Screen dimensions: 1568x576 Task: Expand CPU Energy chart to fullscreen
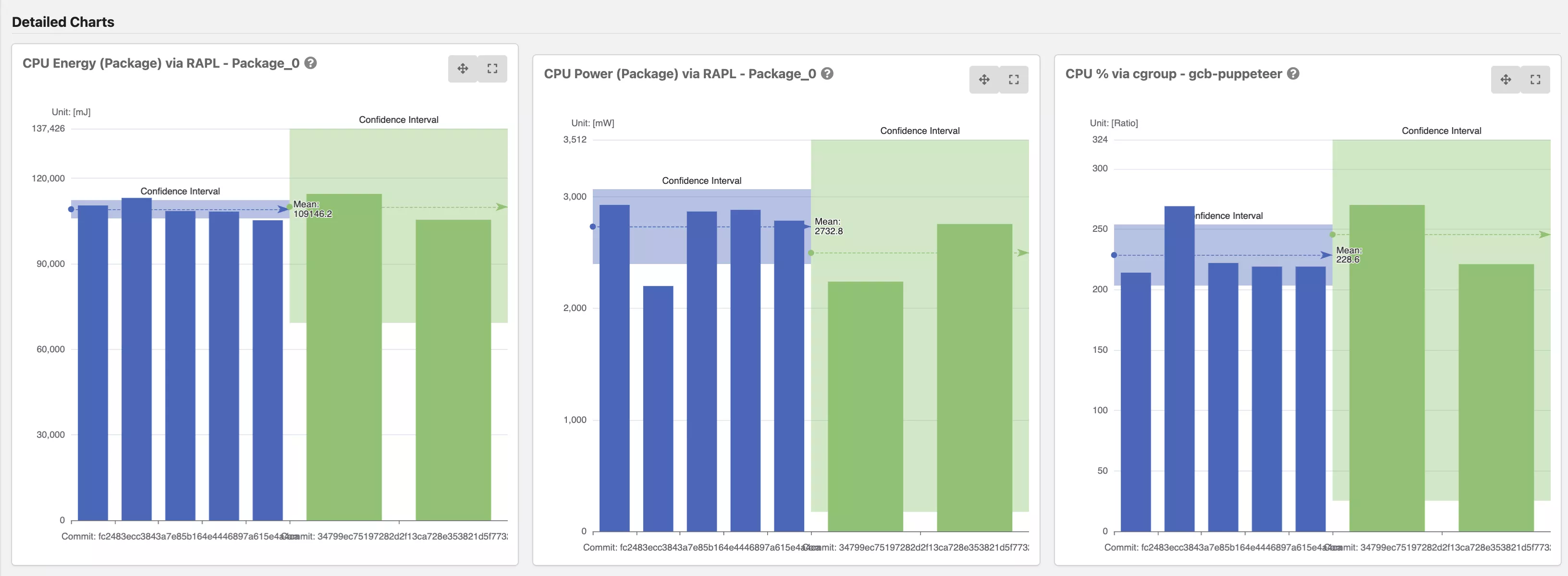click(492, 69)
